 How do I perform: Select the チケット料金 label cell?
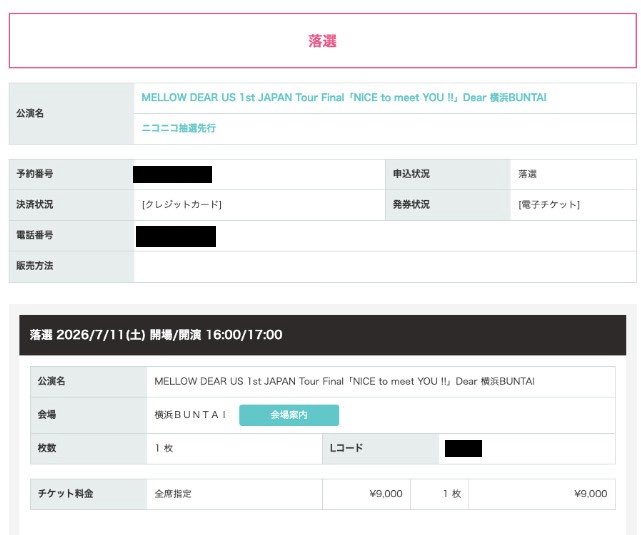coord(89,494)
